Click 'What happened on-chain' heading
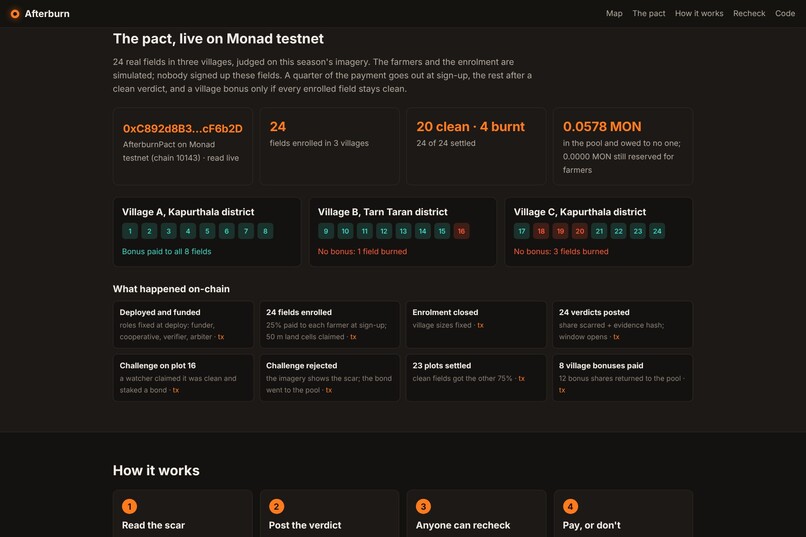Viewport: 806px width, 537px height. click(171, 289)
